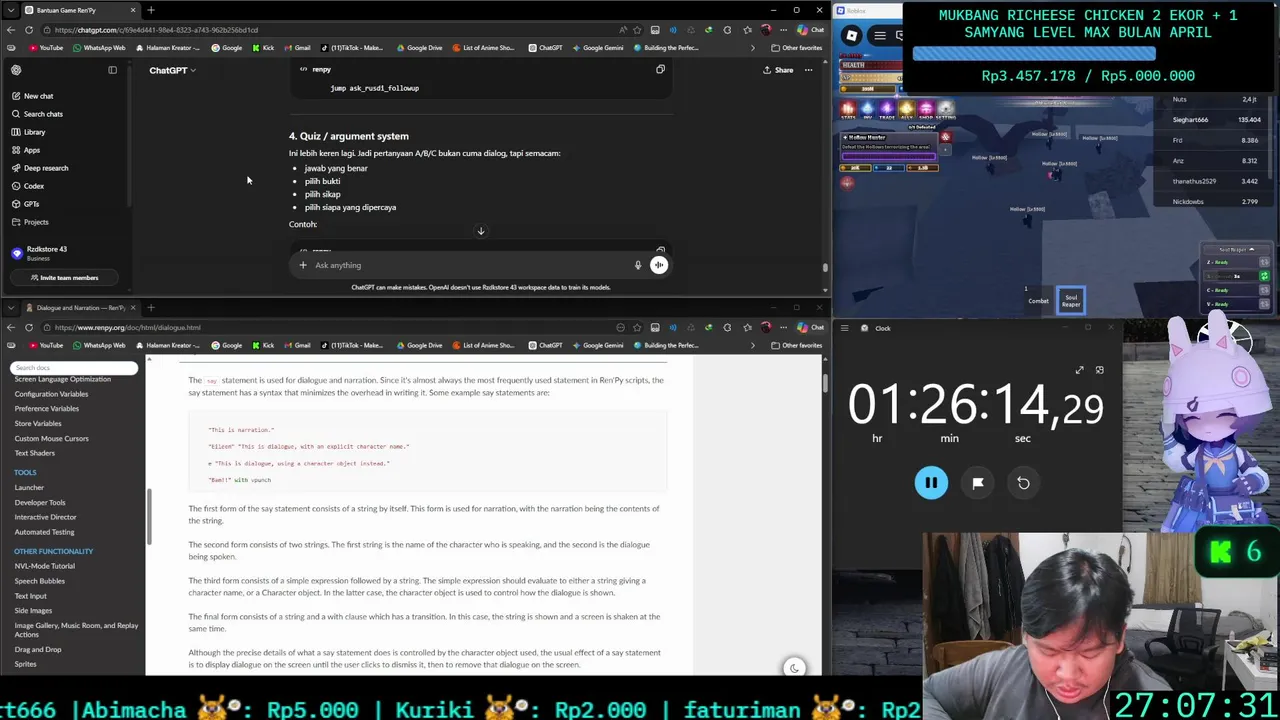
Task: Open conversation options menu beside Share
Action: (x=808, y=70)
